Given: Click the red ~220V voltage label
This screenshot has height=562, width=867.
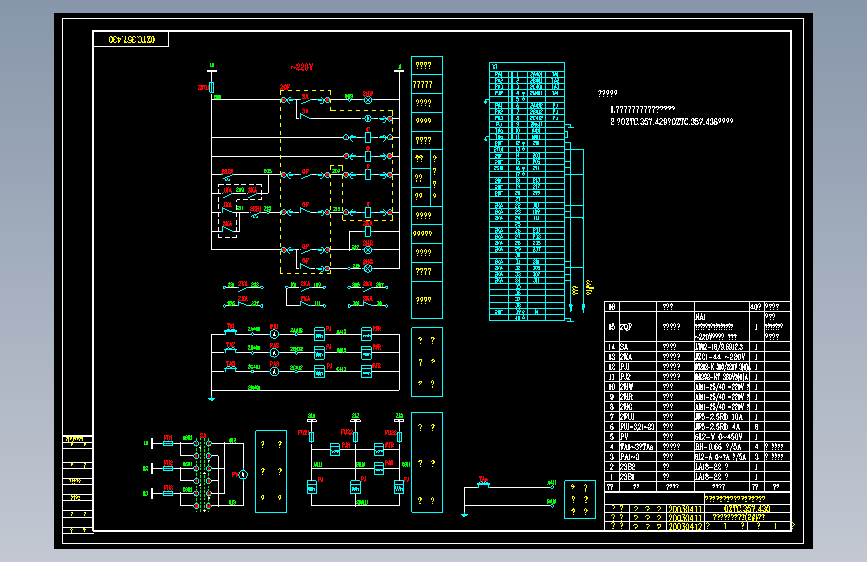Looking at the screenshot, I should click(x=302, y=67).
